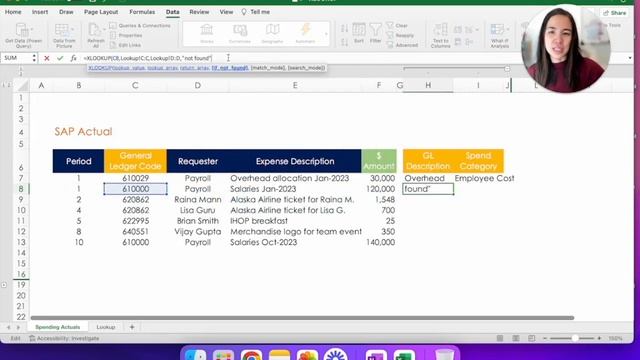
Task: Expand the formula bar chevron
Action: click(x=630, y=58)
